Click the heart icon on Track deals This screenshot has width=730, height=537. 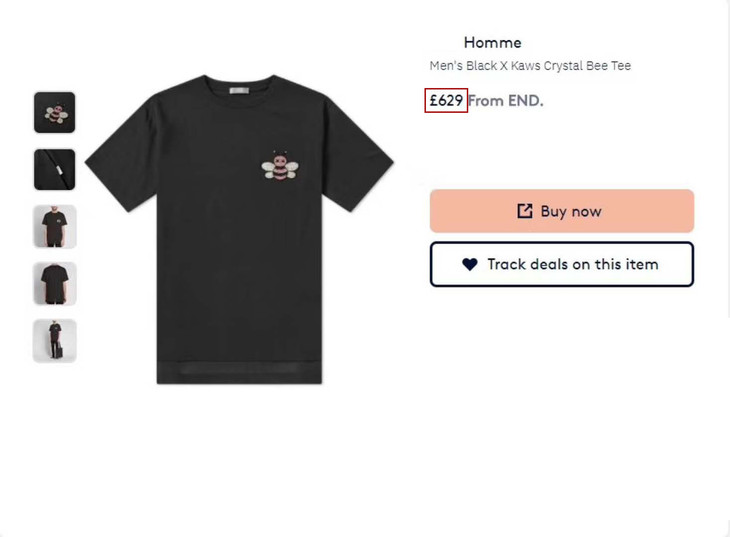(470, 264)
